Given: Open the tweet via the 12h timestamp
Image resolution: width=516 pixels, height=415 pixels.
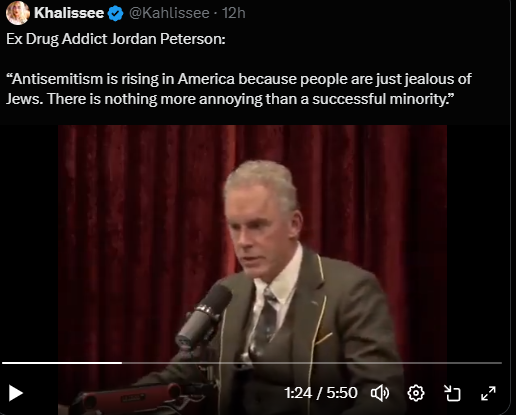Looking at the screenshot, I should (x=234, y=13).
